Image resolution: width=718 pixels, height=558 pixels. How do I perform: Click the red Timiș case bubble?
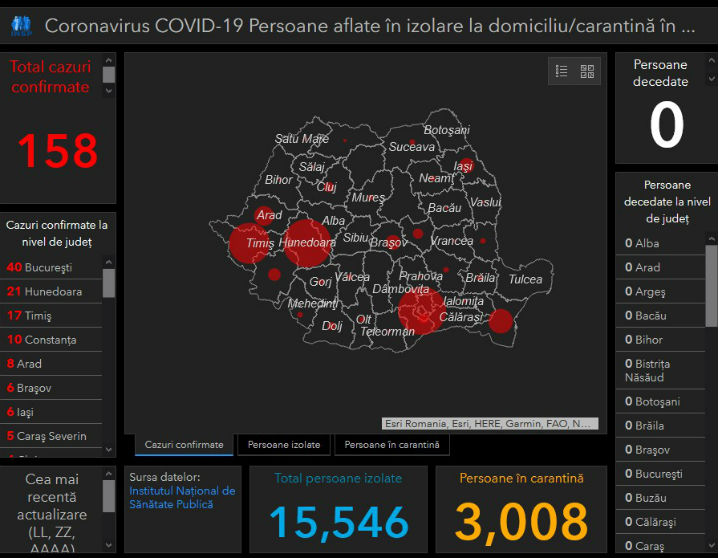[x=249, y=244]
